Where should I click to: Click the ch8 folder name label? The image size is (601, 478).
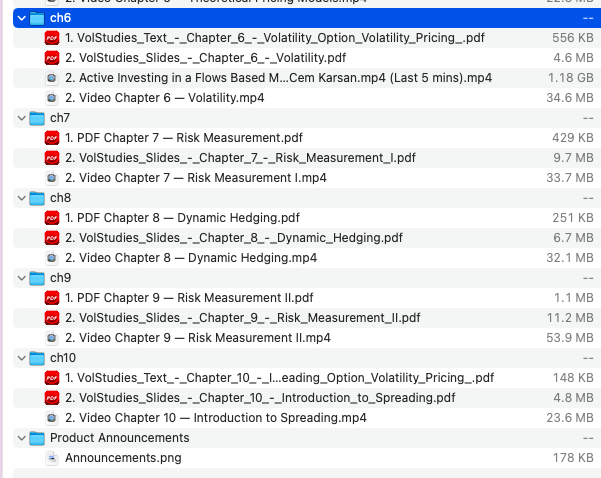[x=61, y=198]
